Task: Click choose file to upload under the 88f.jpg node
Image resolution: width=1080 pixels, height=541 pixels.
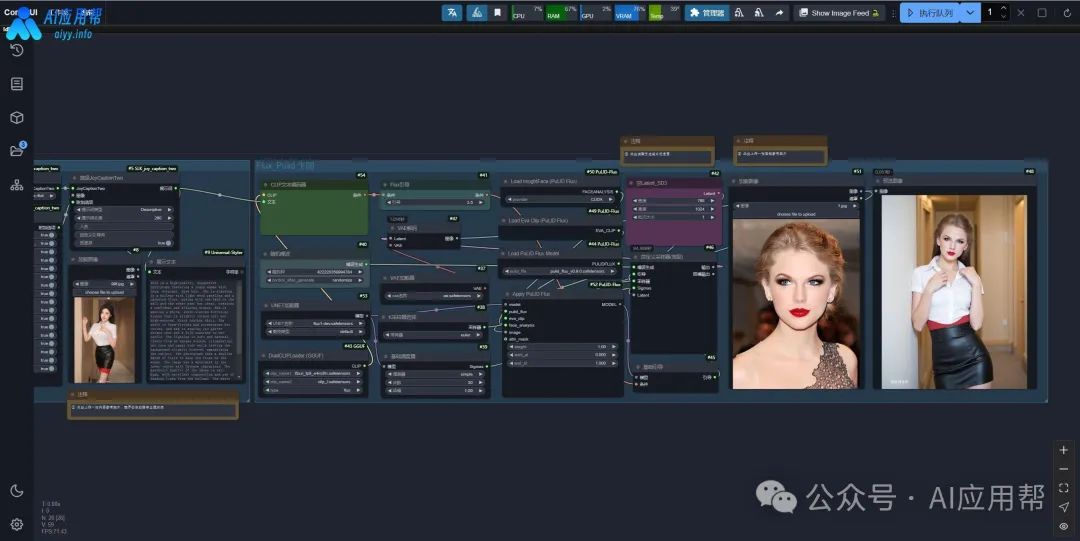Action: coord(104,292)
